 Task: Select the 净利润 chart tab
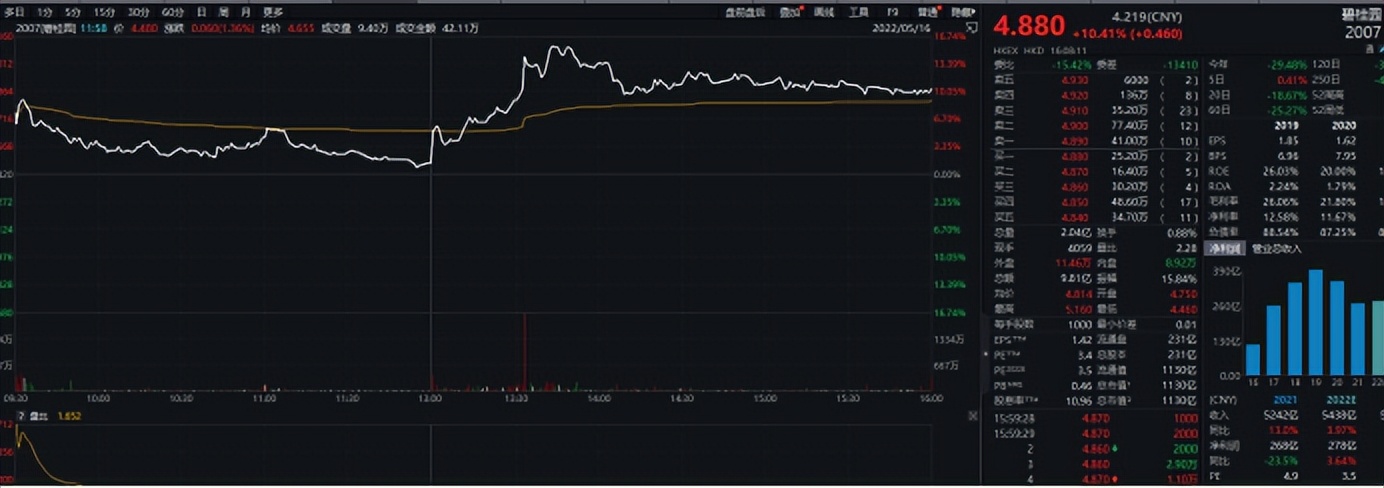click(1224, 248)
